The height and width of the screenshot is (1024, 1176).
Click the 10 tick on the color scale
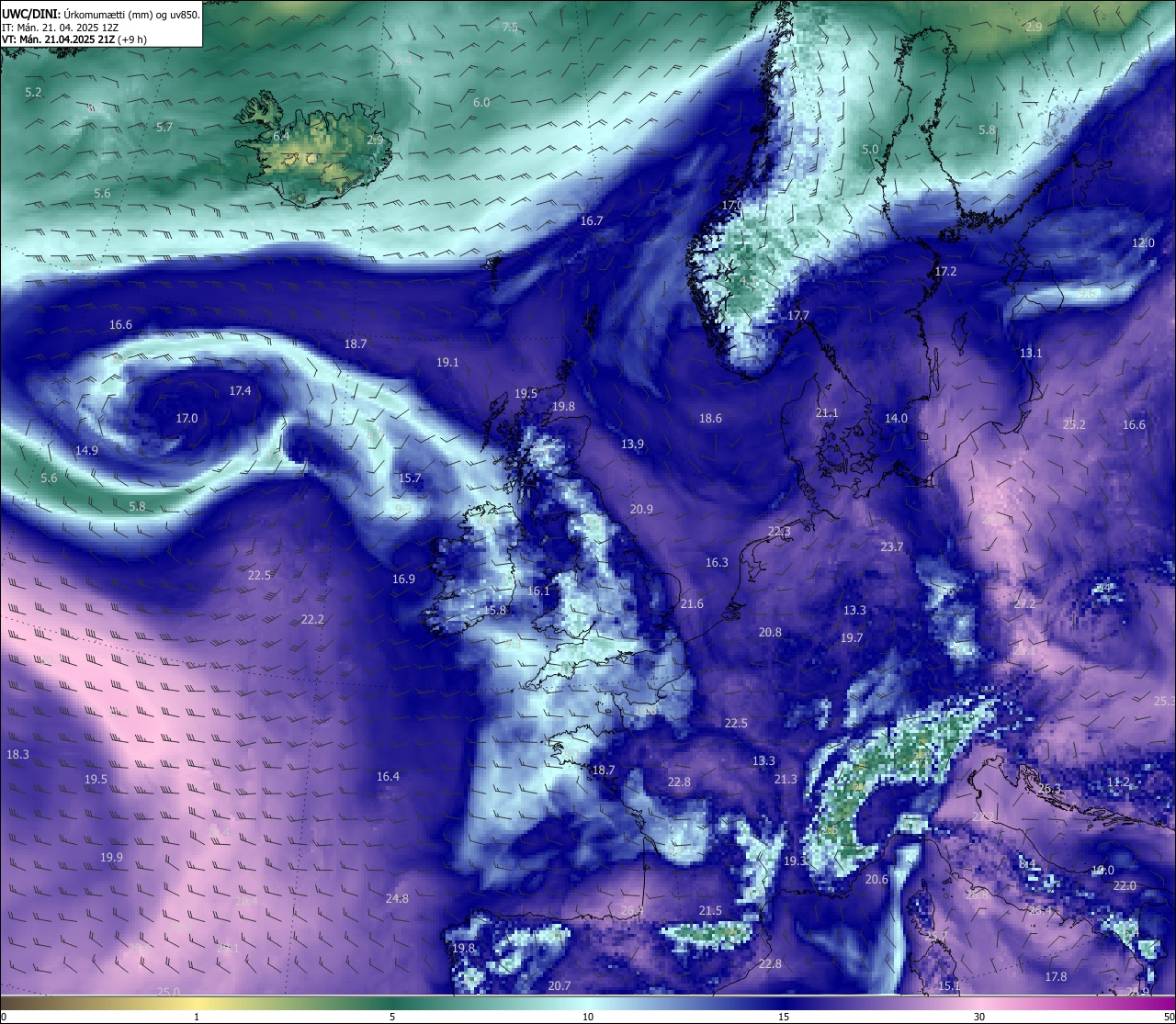[588, 1017]
